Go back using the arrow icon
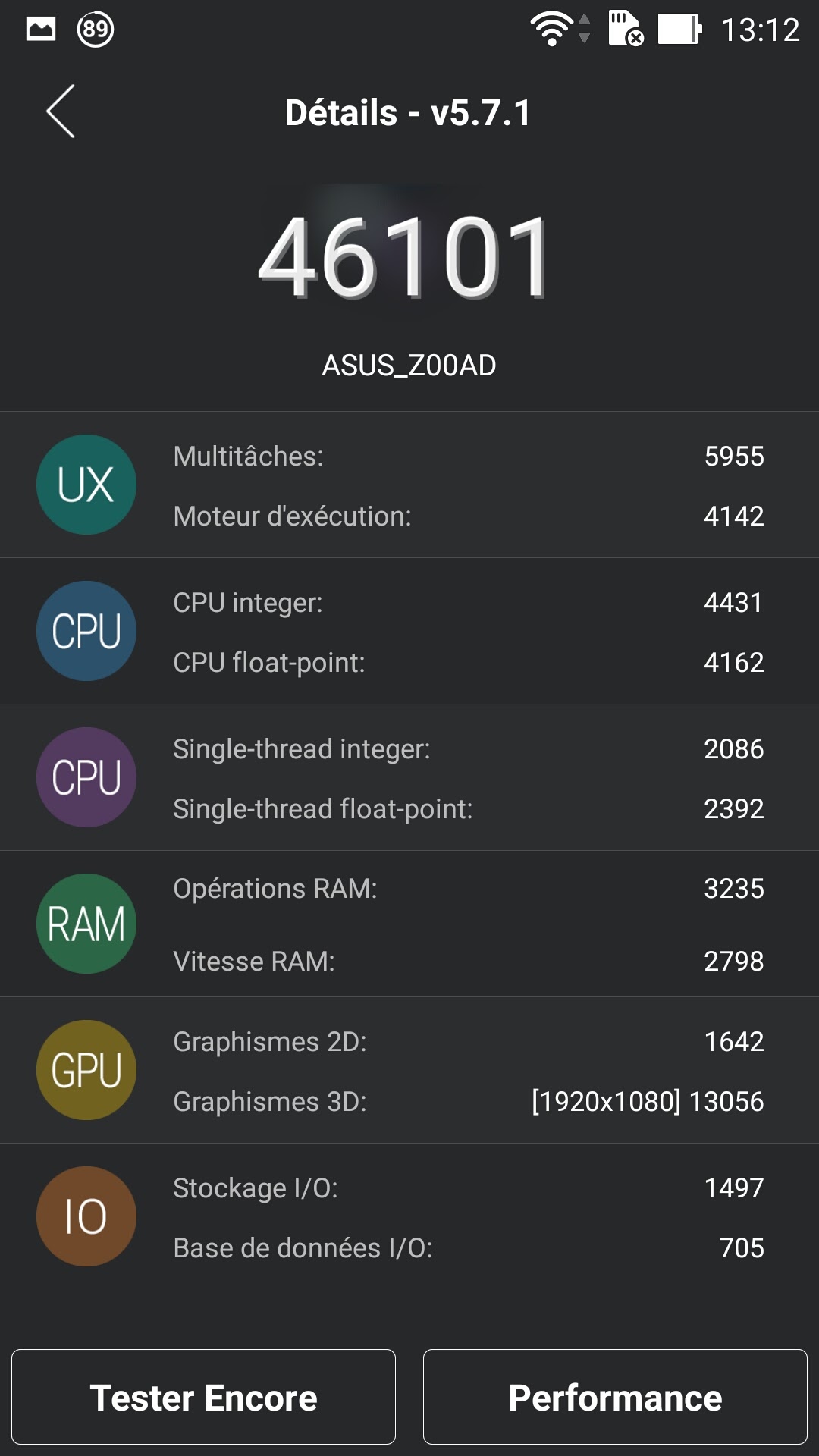Image resolution: width=819 pixels, height=1456 pixels. [61, 111]
